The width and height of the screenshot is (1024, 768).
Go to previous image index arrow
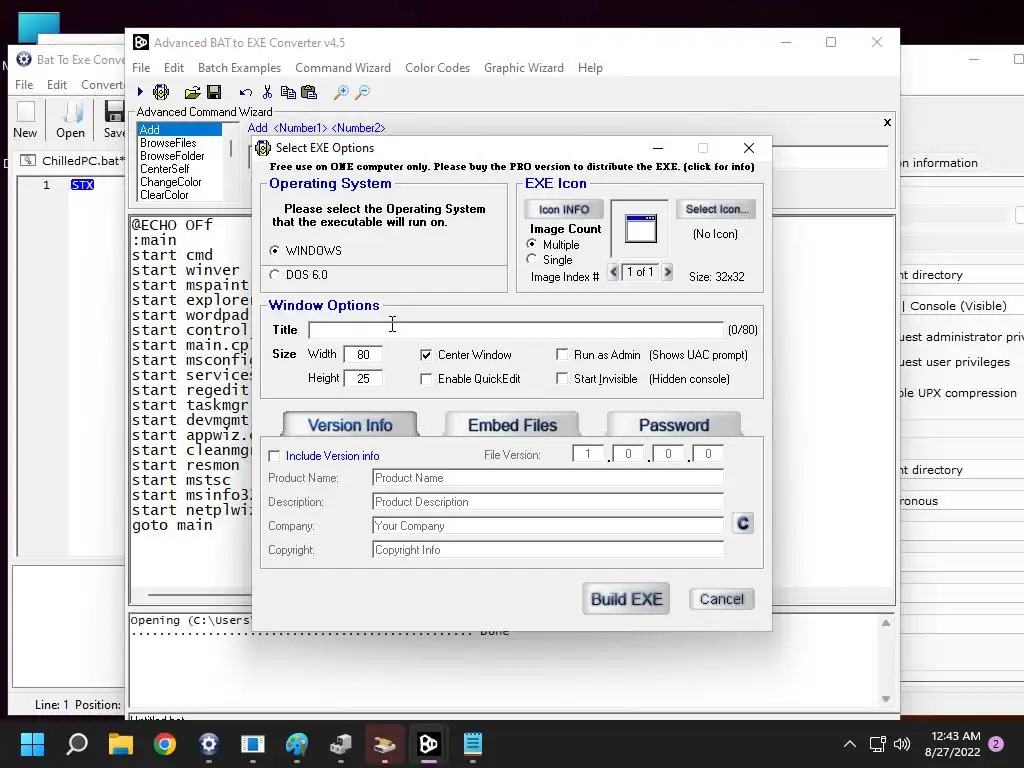pyautogui.click(x=613, y=272)
